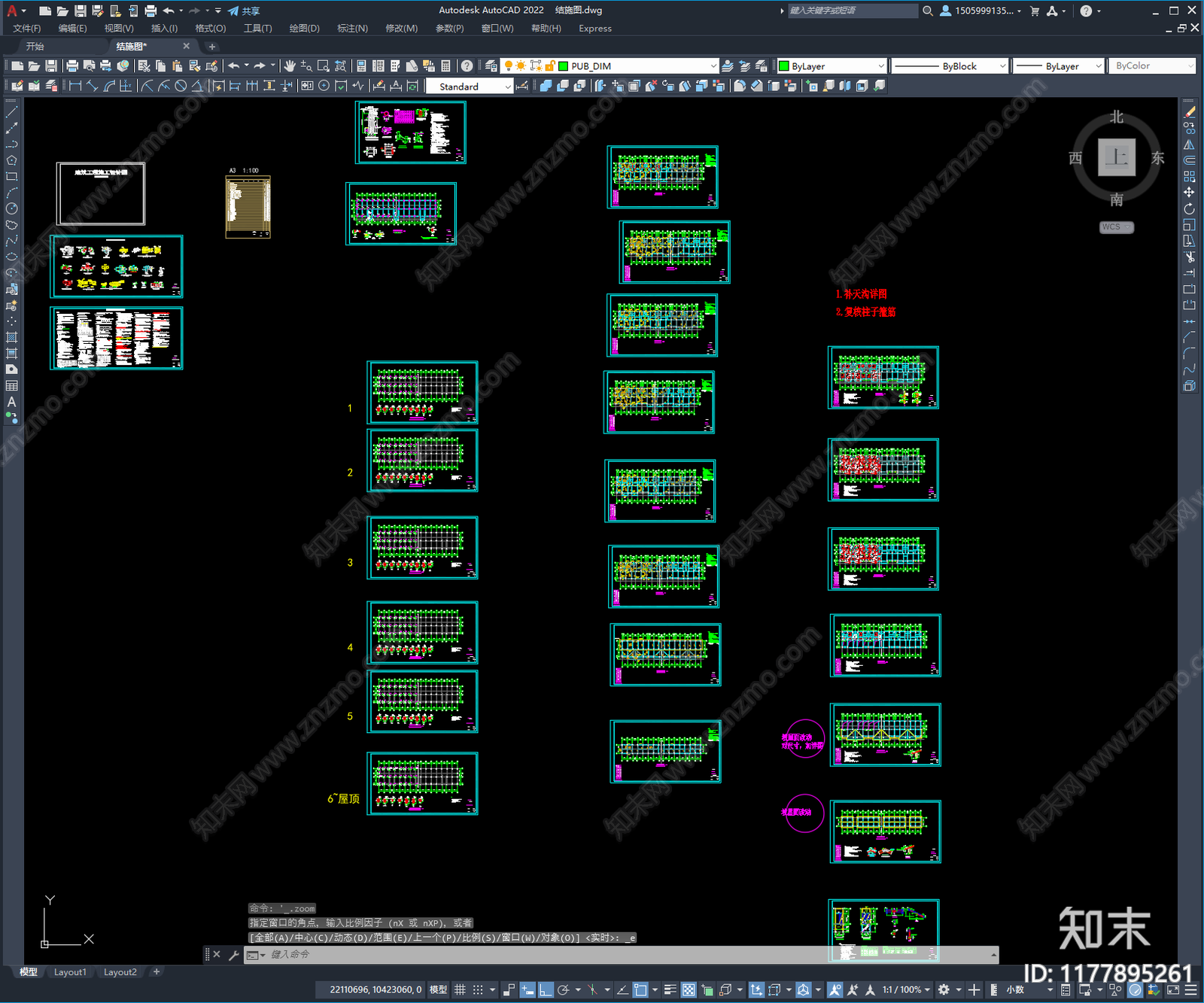
Task: Switch to the 开始 tab
Action: 35,47
